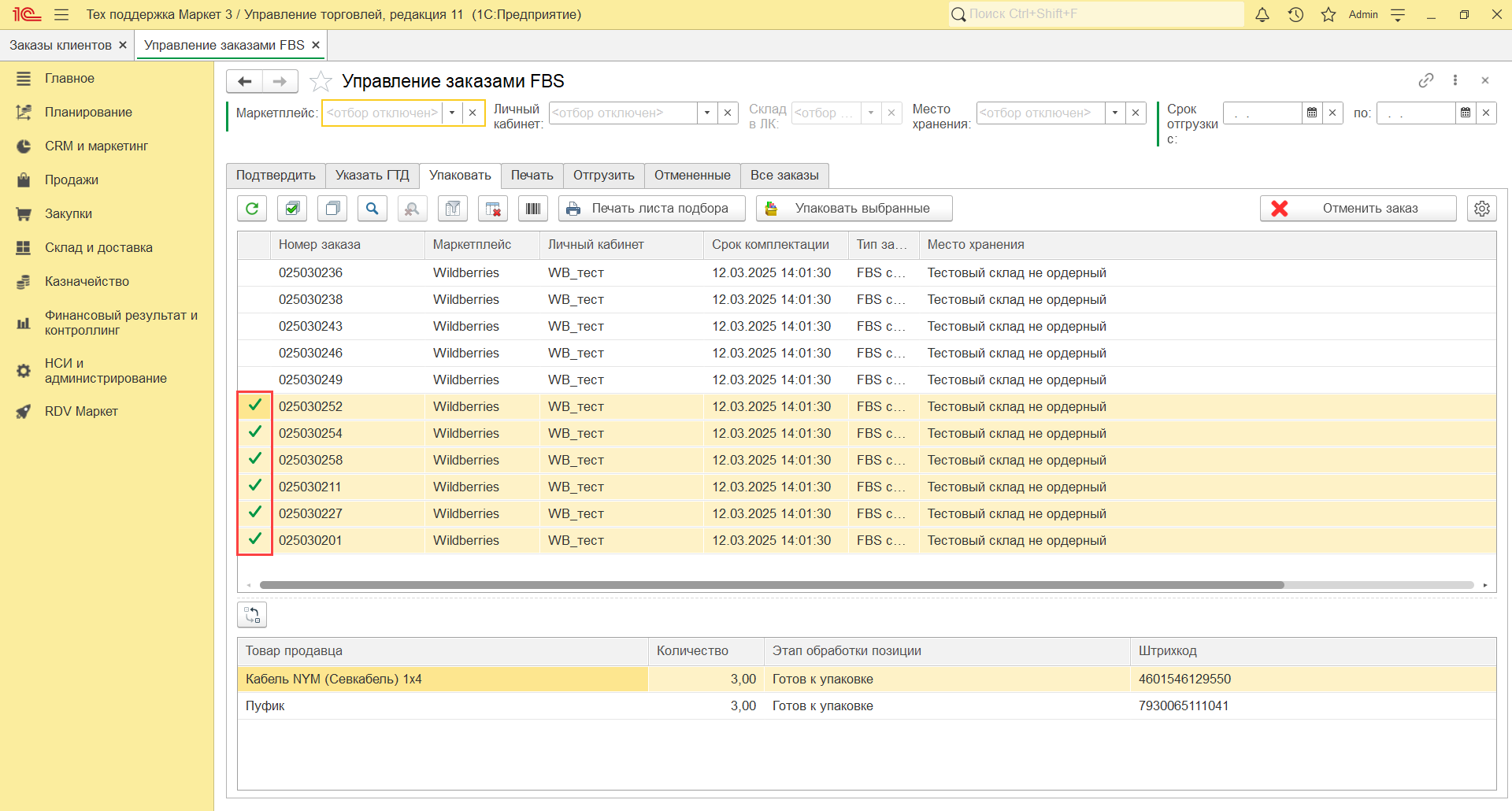Cancel search with the crossed magnifier icon

point(412,209)
